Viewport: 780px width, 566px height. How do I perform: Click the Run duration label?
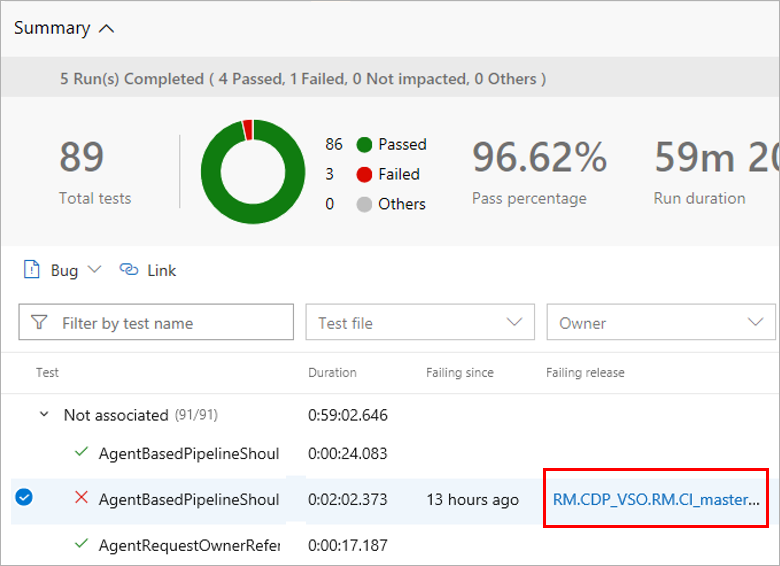coord(699,198)
